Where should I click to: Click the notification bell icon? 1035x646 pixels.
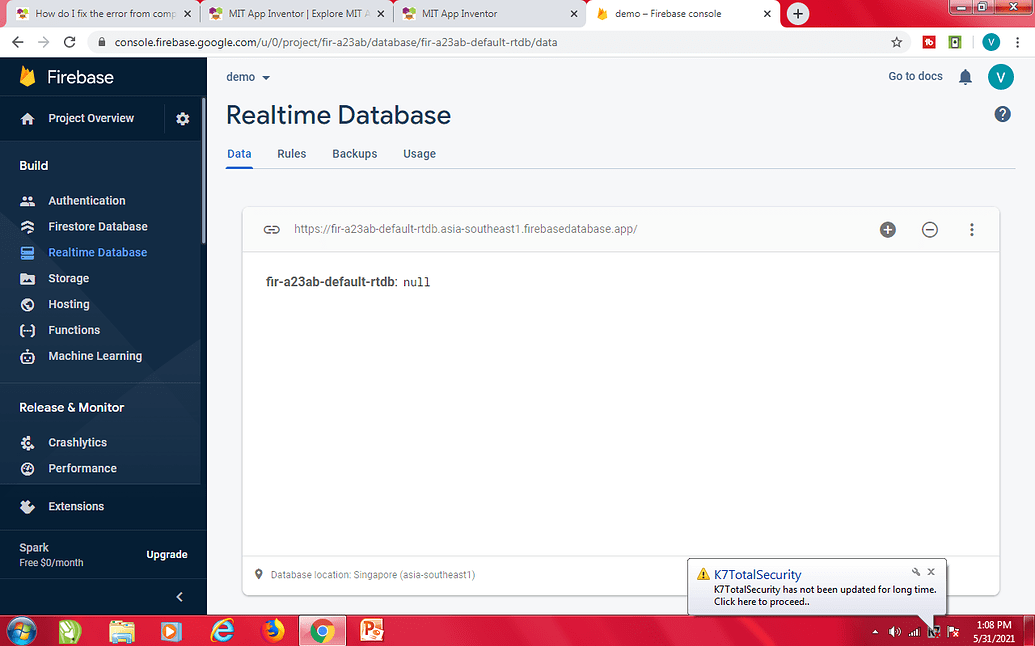pyautogui.click(x=965, y=77)
